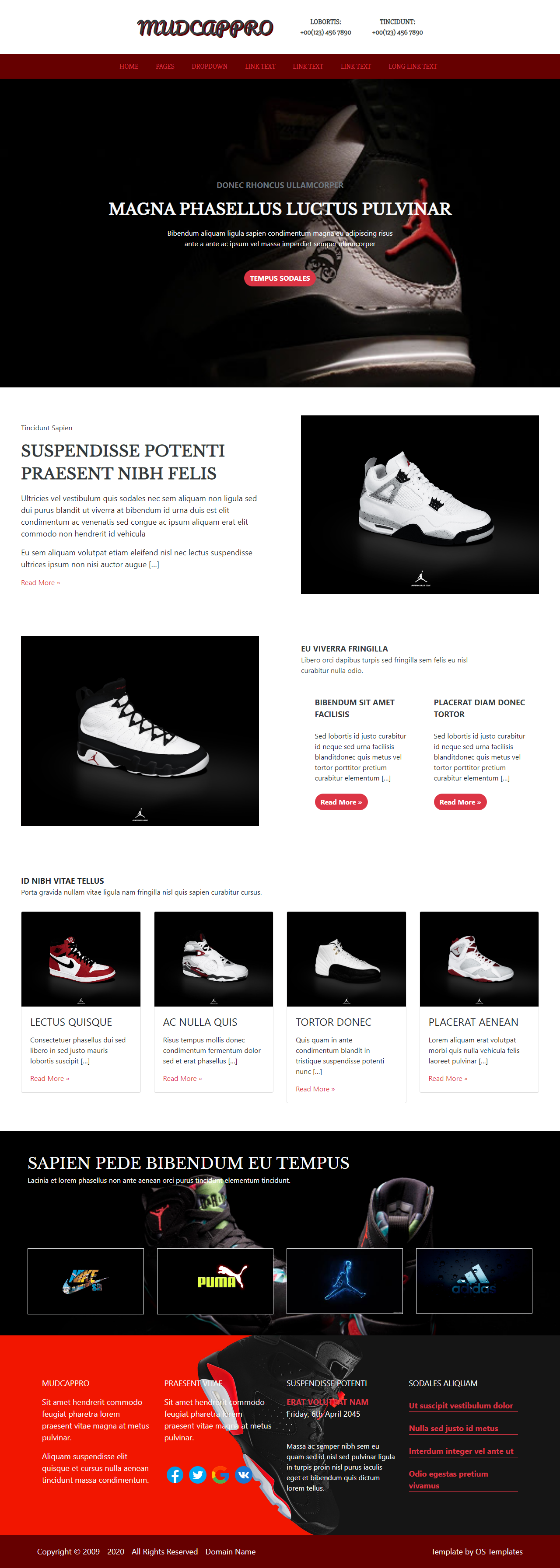Select the Puma brand logo tile
560x1568 pixels.
(x=215, y=1281)
